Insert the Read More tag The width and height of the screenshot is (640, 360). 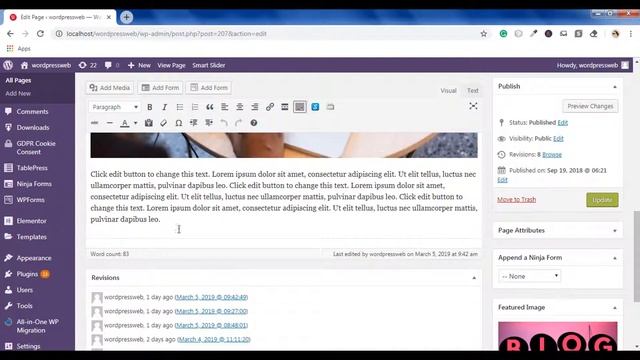tap(284, 107)
